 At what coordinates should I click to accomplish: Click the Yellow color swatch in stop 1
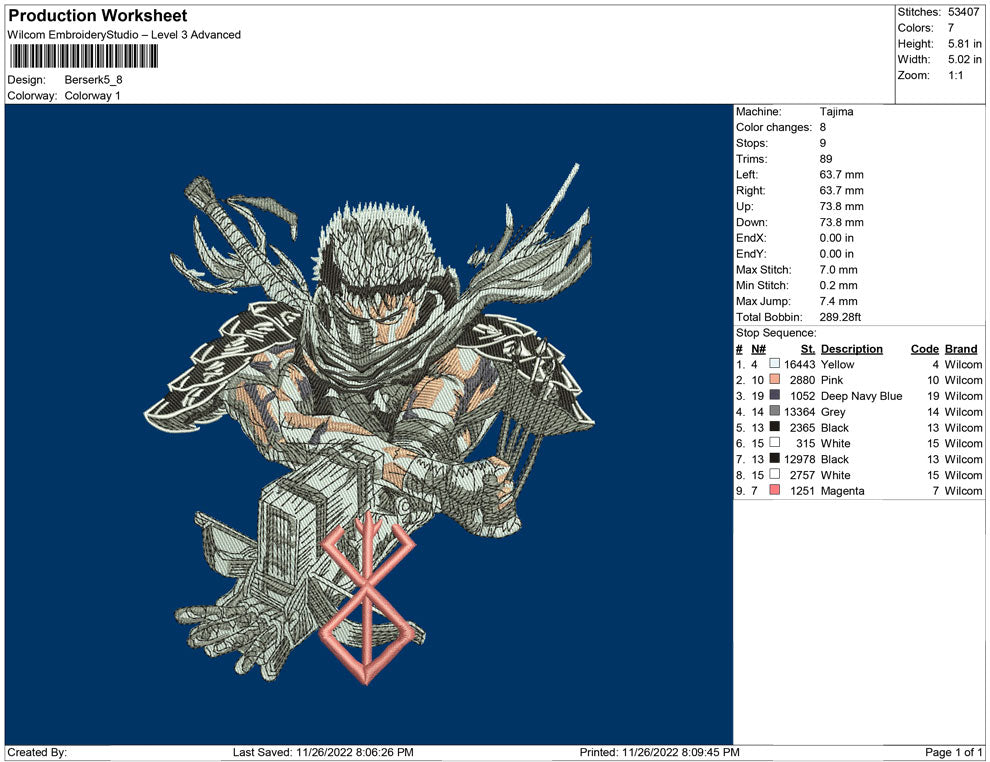[775, 365]
